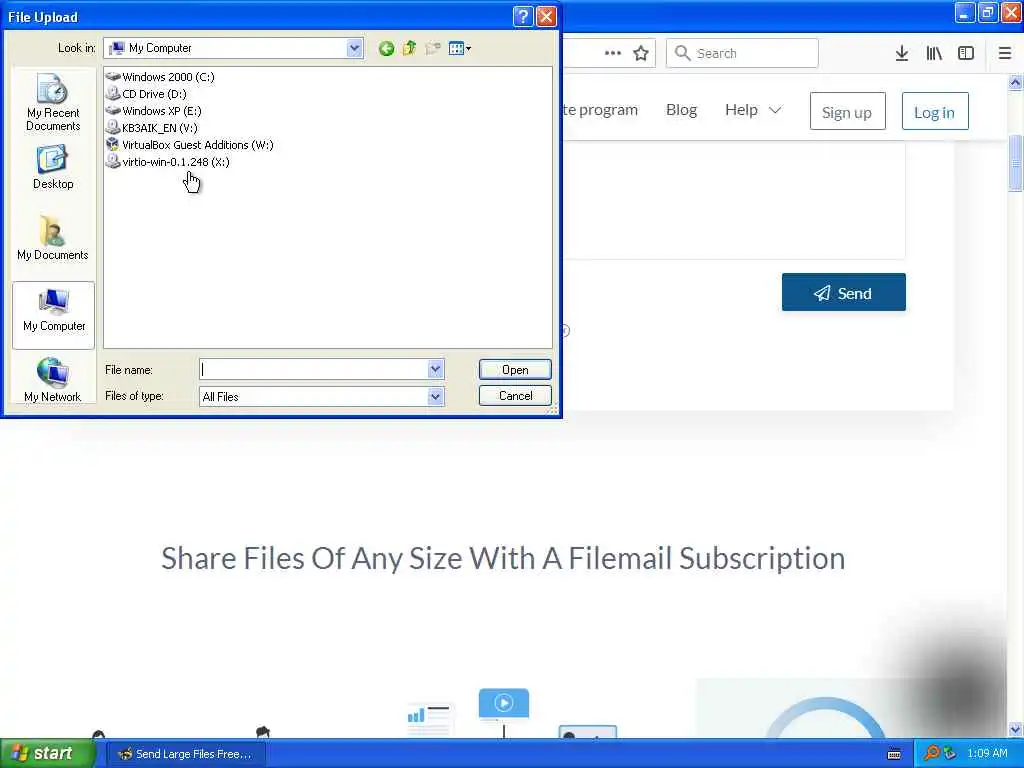Click the taskbar clock showing 1:09 AM
Viewport: 1024px width, 768px height.
coord(987,753)
